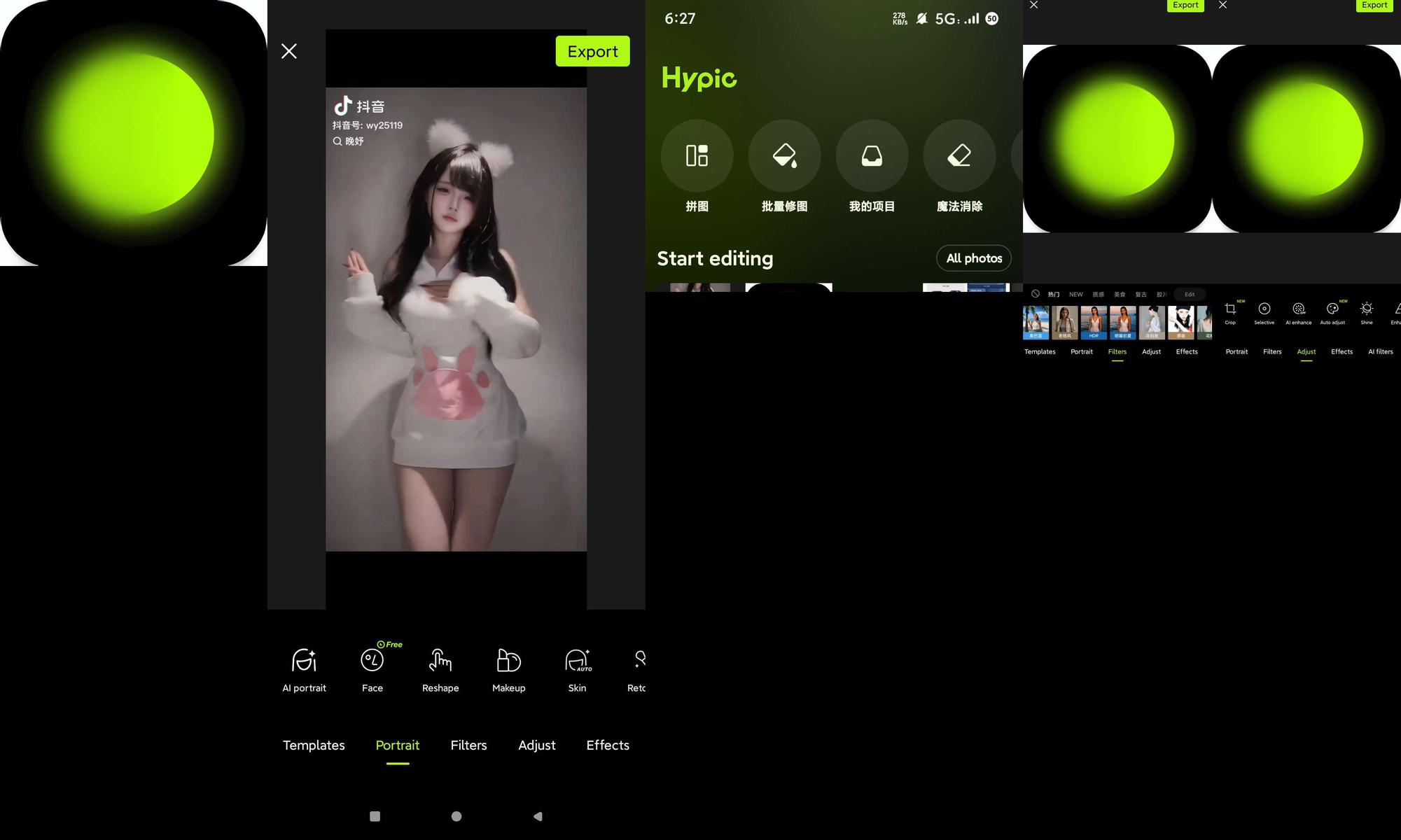Switch to the Filters tab in main editor
Viewport: 1401px width, 840px height.
click(468, 745)
